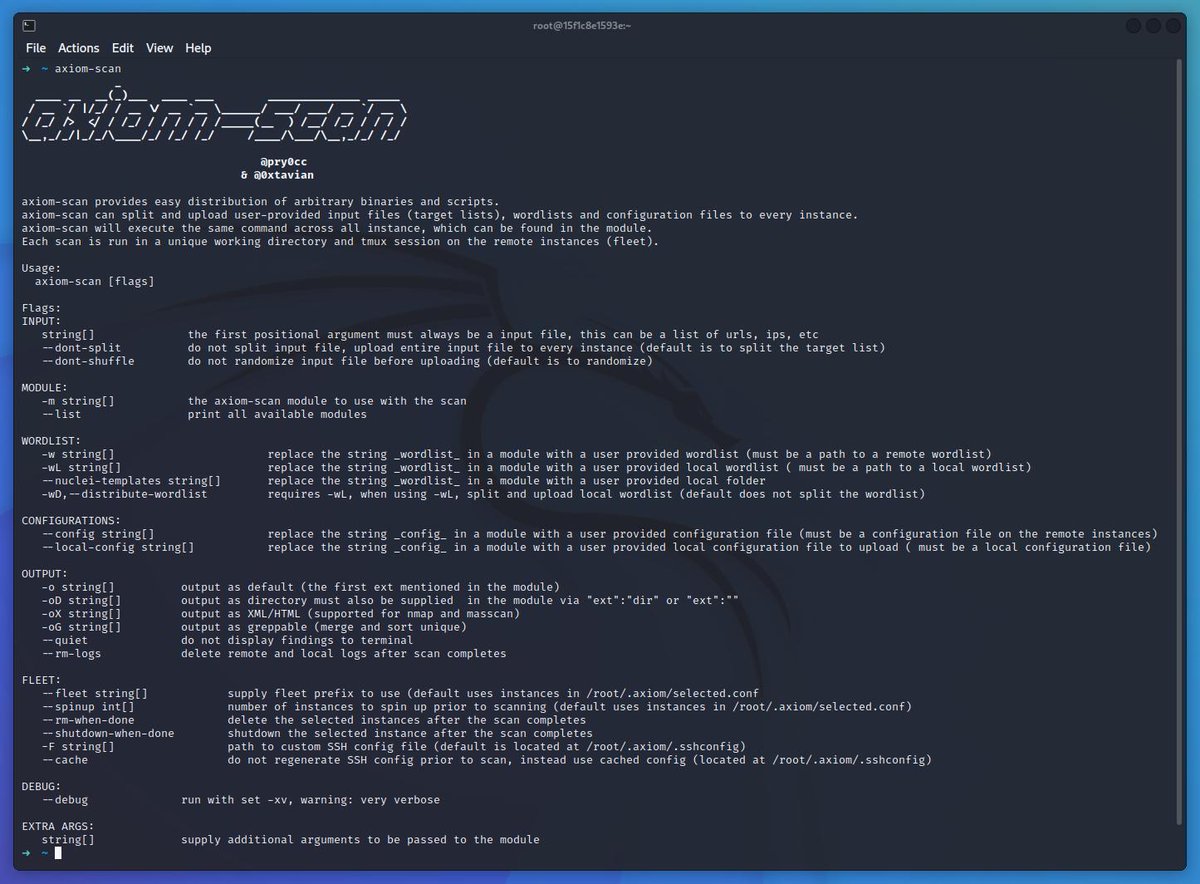Open the Help menu
Screen dimensions: 1200x884
point(198,48)
